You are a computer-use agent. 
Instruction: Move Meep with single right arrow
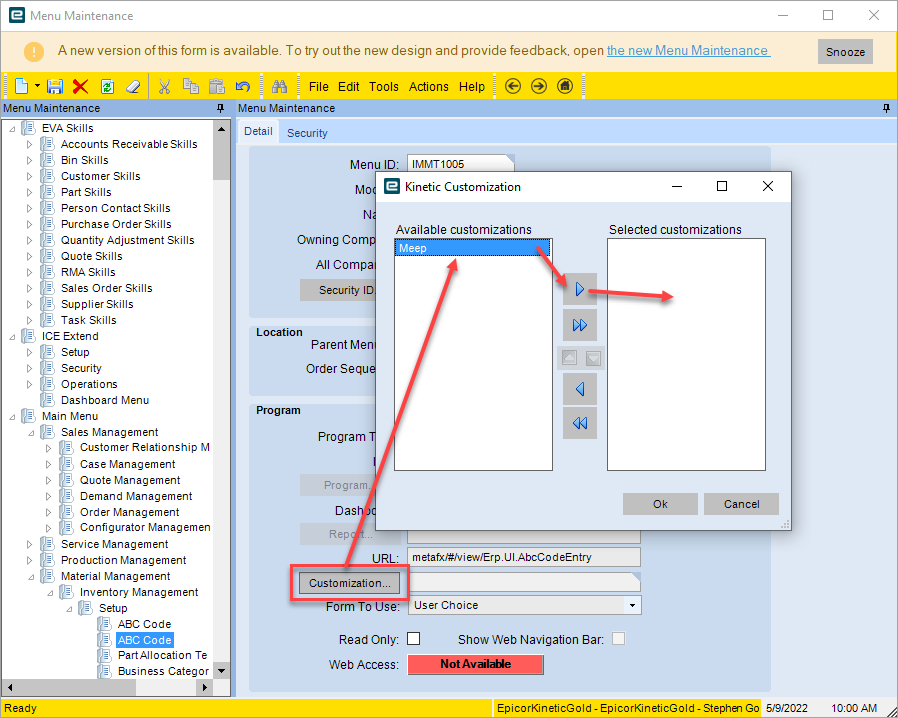pos(580,289)
